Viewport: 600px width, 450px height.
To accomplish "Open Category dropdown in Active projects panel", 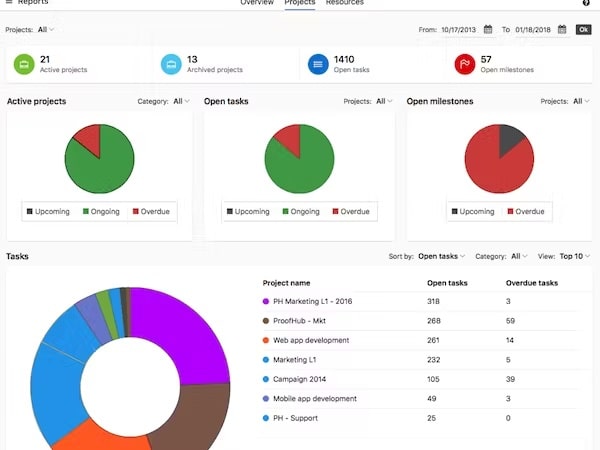I will coord(181,101).
